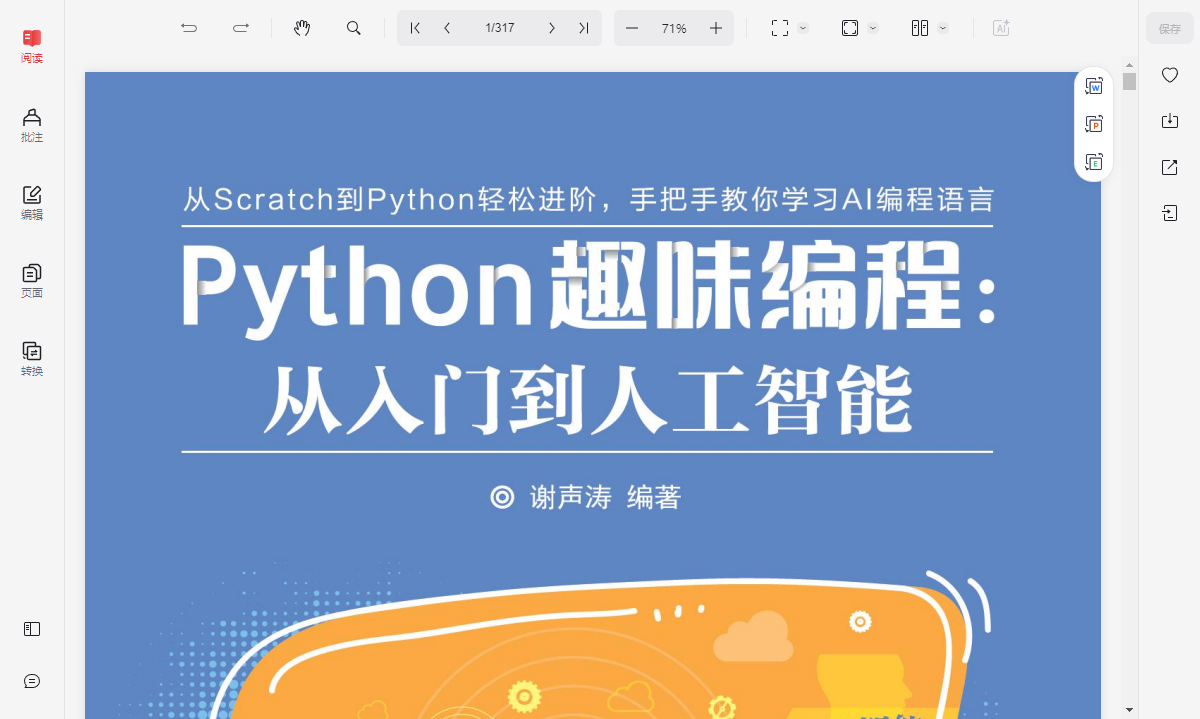Screen dimensions: 1200x719
Task: Jump to the first page
Action: point(416,28)
